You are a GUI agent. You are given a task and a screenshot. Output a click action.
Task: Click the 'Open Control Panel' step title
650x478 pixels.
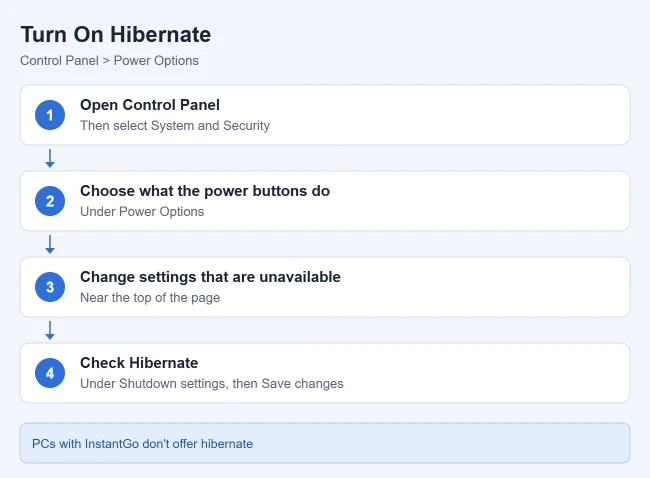click(x=150, y=105)
